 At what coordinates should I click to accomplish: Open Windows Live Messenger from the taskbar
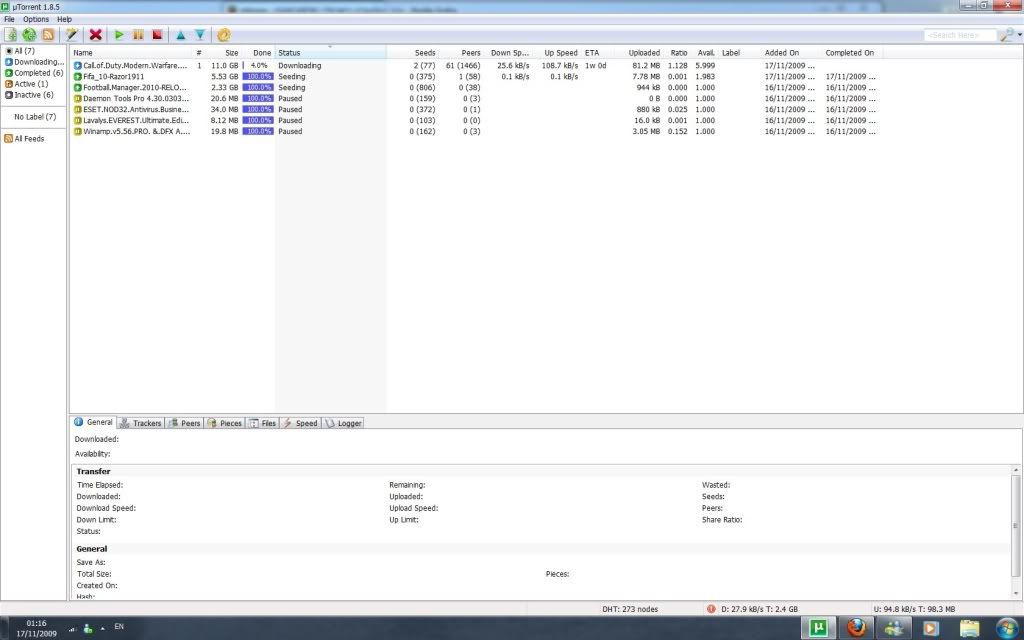(894, 628)
